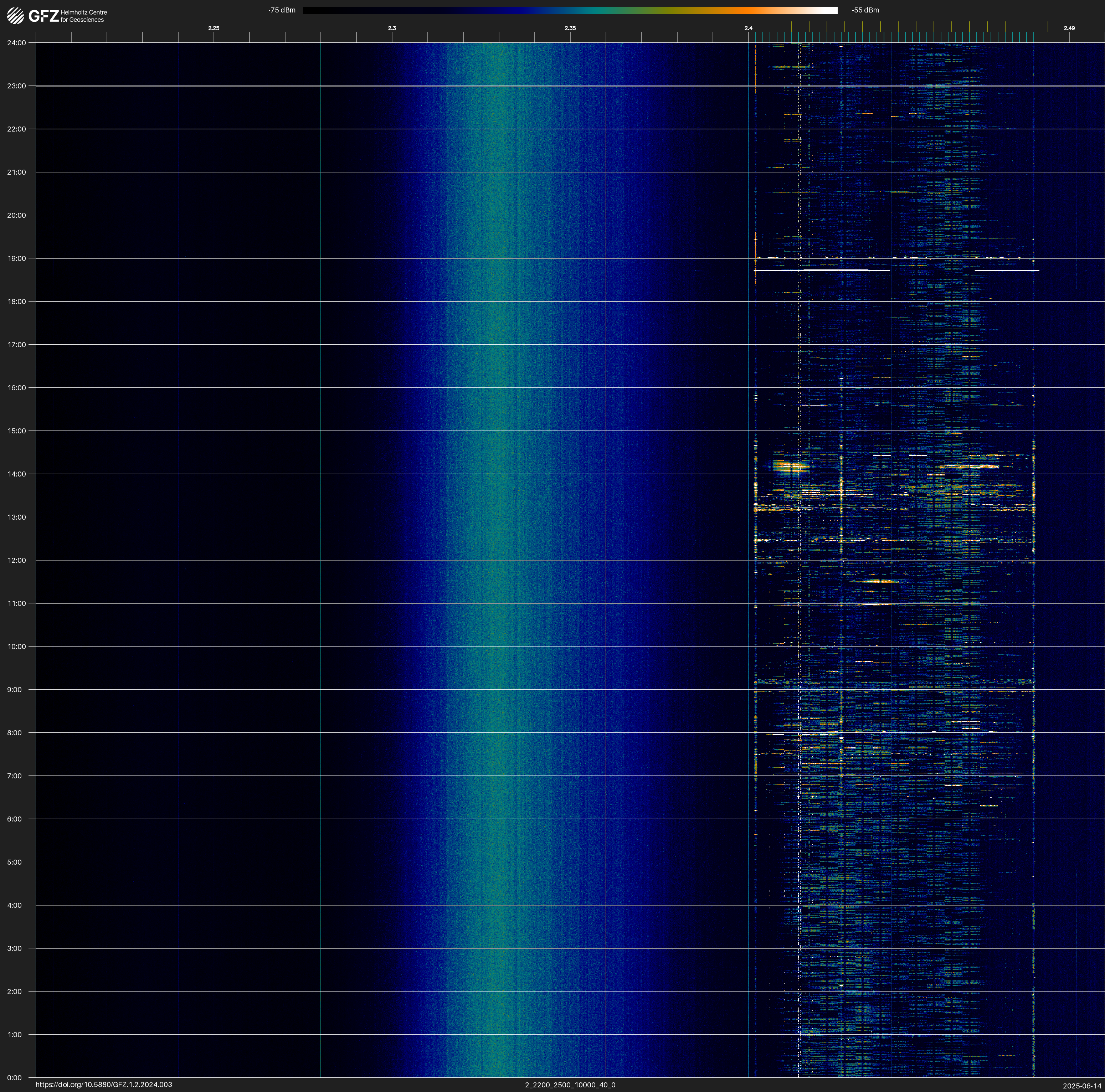The width and height of the screenshot is (1105, 1092).
Task: Click the 0:00 time axis label
Action: click(x=14, y=1078)
